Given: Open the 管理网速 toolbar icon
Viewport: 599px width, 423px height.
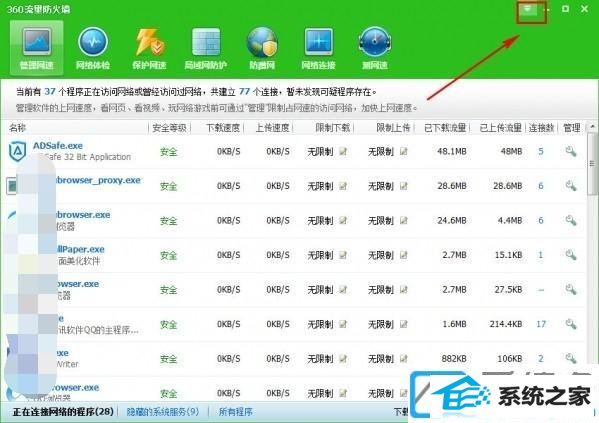Looking at the screenshot, I should (37, 47).
